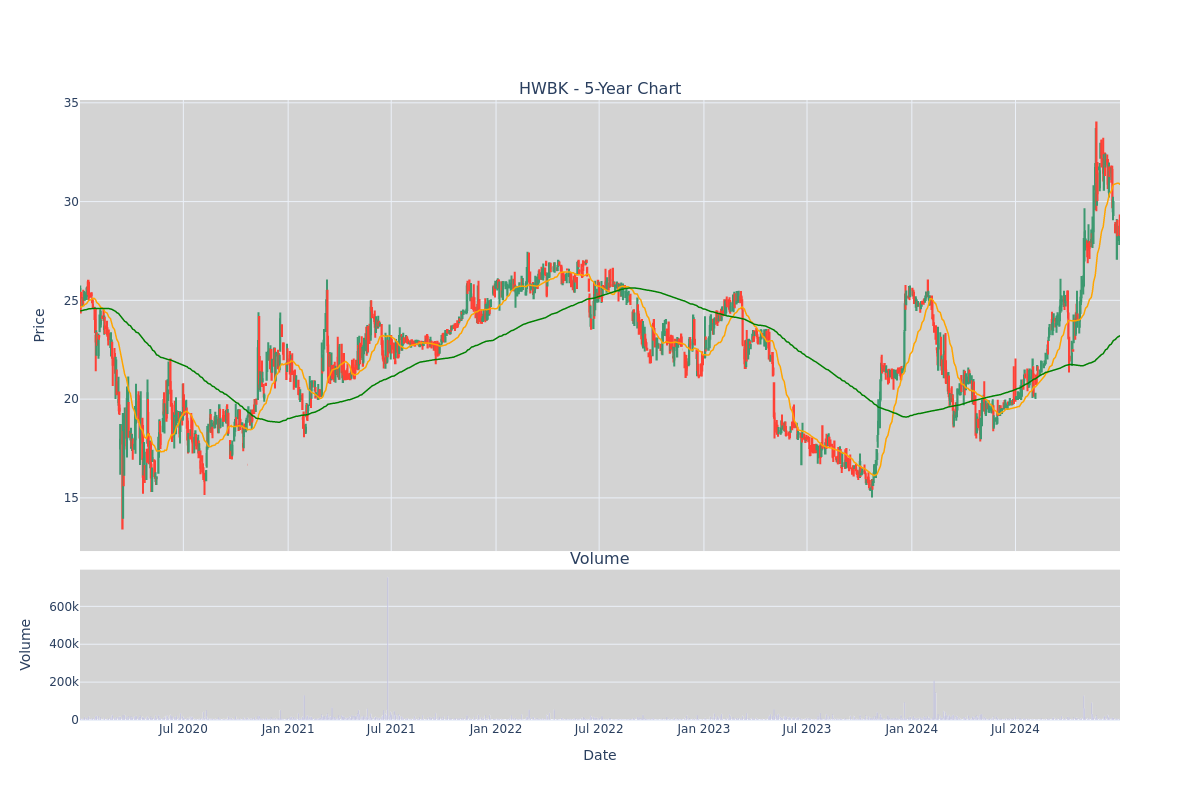This screenshot has height=800, width=1200.
Task: Click price tick label '20'
Action: click(71, 399)
